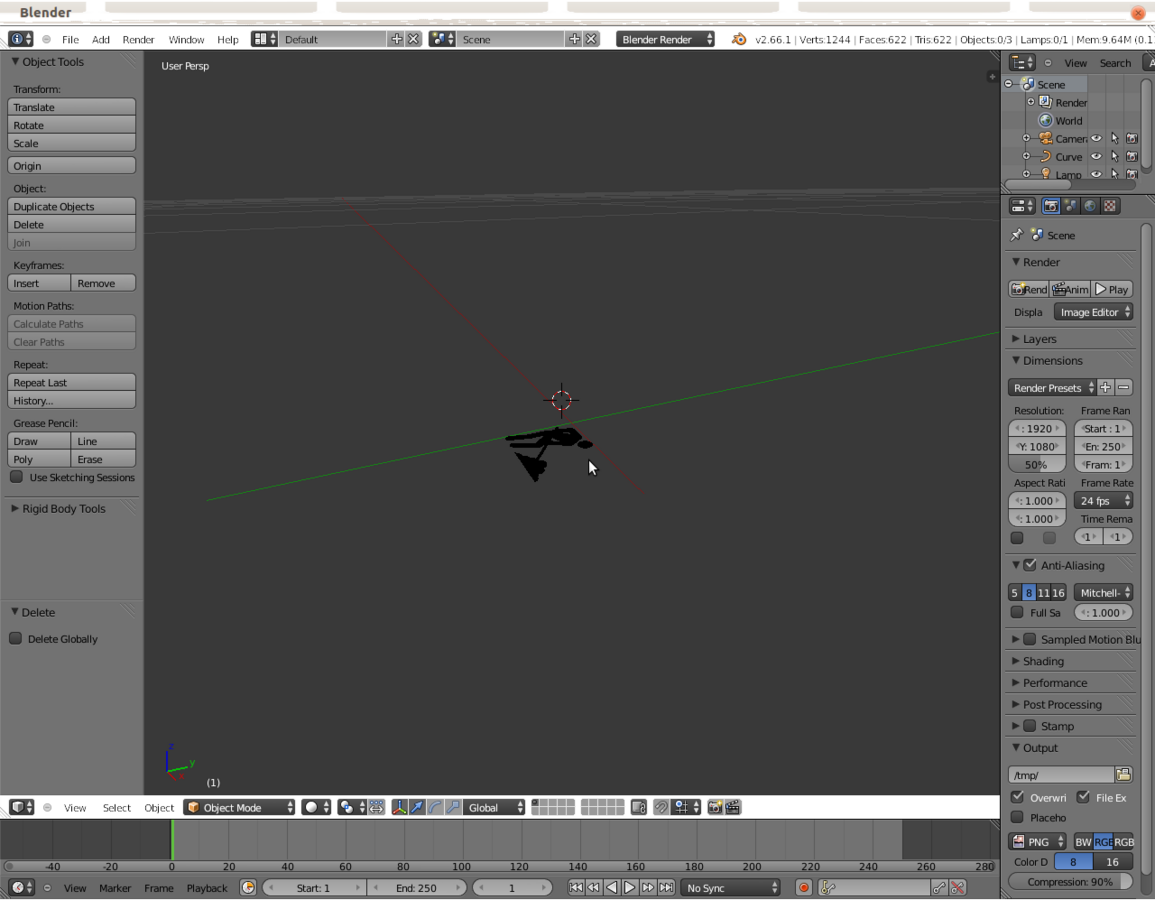Click the red auto-keyframe record button
The image size is (1155, 900).
click(804, 887)
